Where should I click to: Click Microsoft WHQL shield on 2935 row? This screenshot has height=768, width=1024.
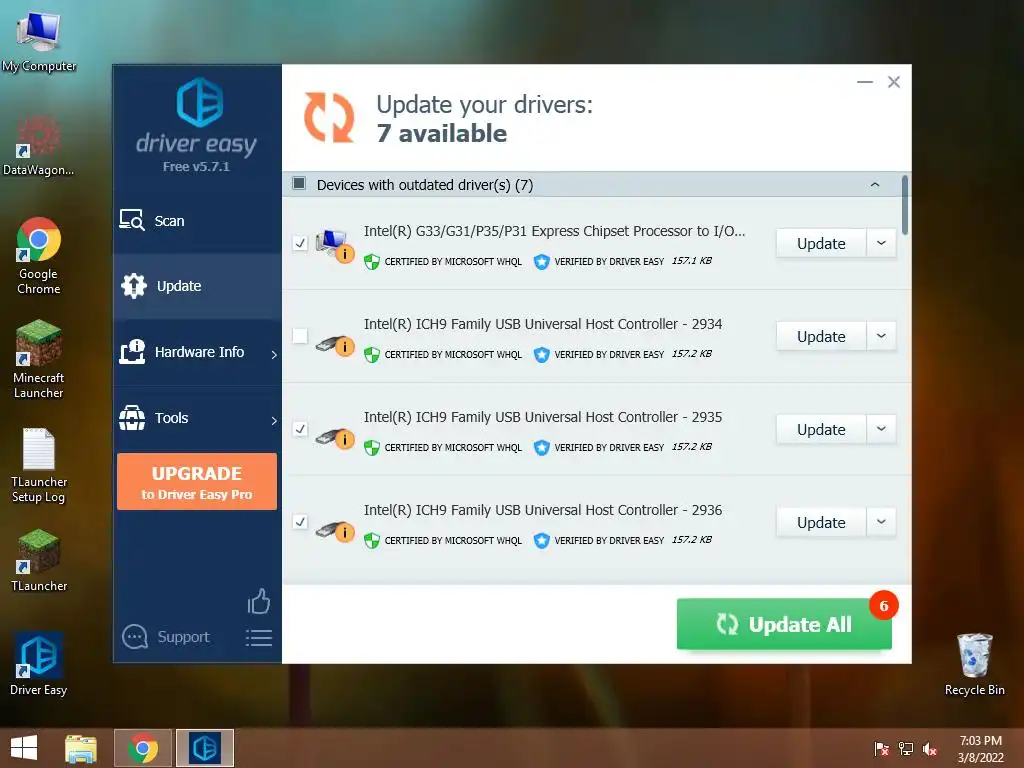[372, 448]
